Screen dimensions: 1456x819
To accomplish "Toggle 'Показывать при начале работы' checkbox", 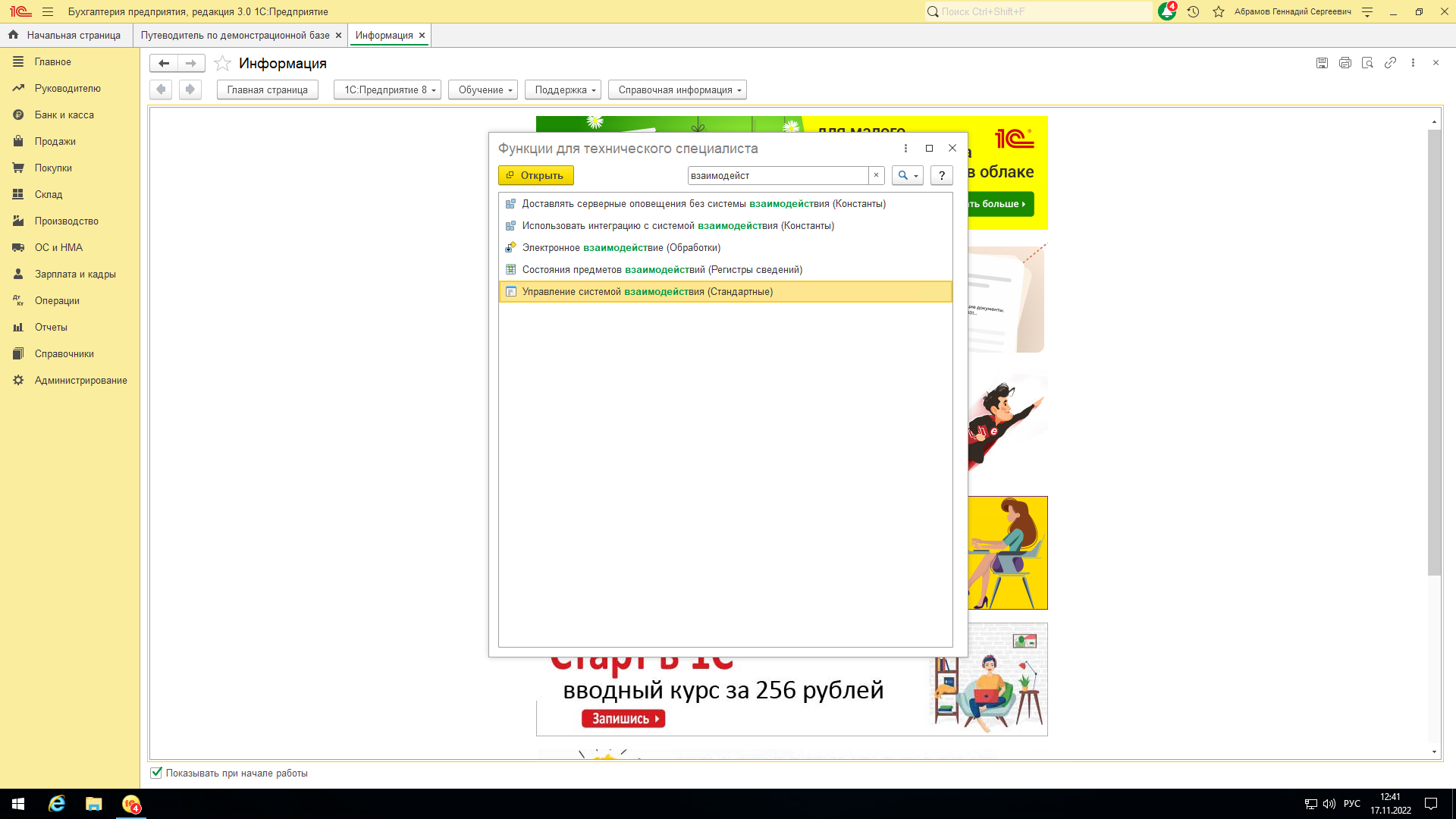I will pyautogui.click(x=156, y=773).
